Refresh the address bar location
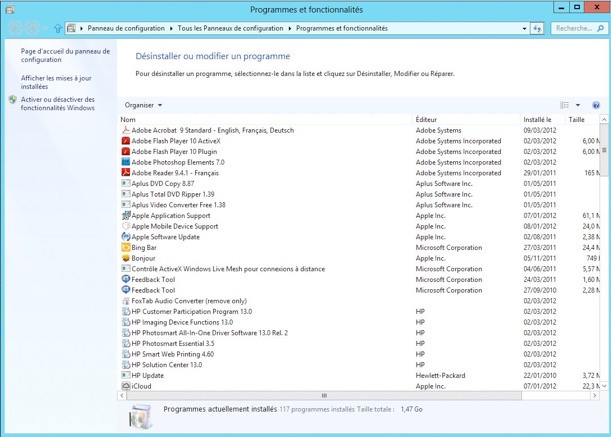 pos(537,28)
